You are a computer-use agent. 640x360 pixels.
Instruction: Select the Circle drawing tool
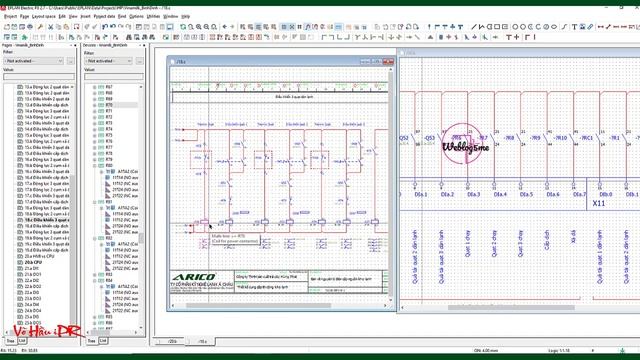click(x=515, y=27)
